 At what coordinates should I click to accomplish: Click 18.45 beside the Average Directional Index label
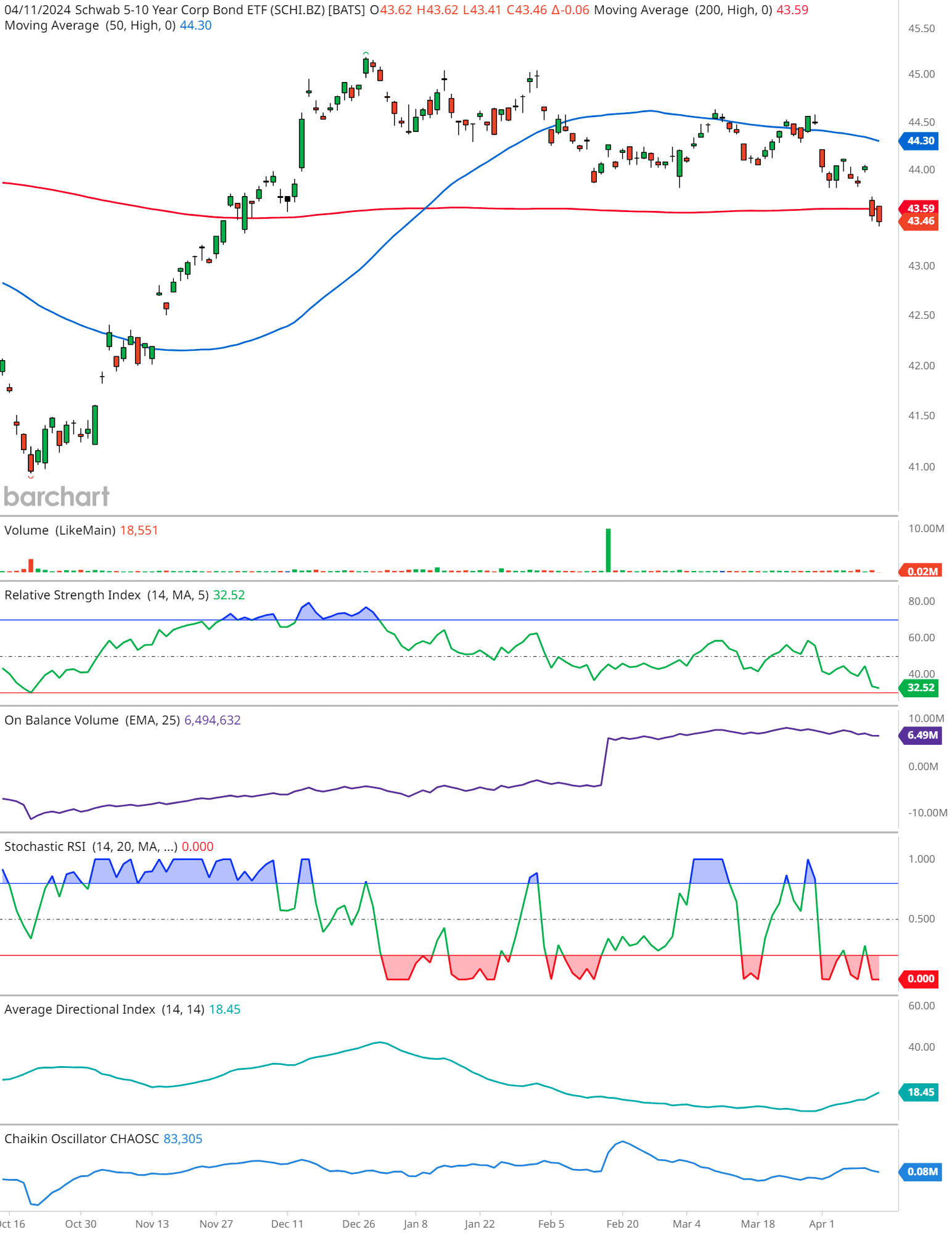click(x=224, y=1009)
